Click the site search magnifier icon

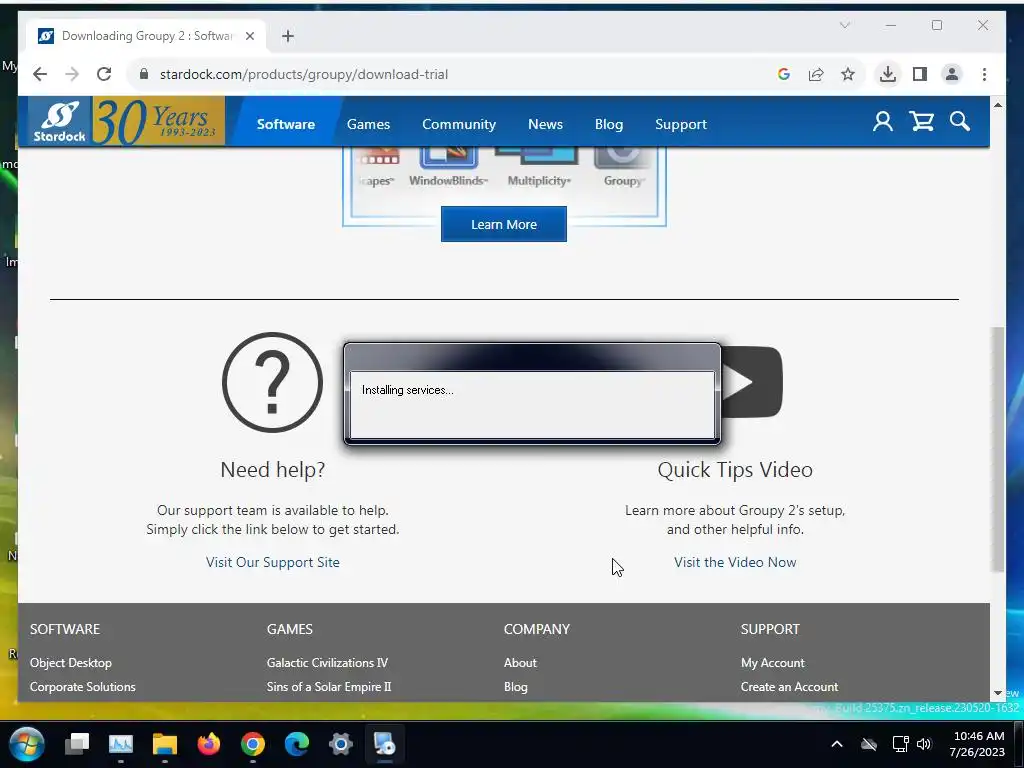[959, 121]
